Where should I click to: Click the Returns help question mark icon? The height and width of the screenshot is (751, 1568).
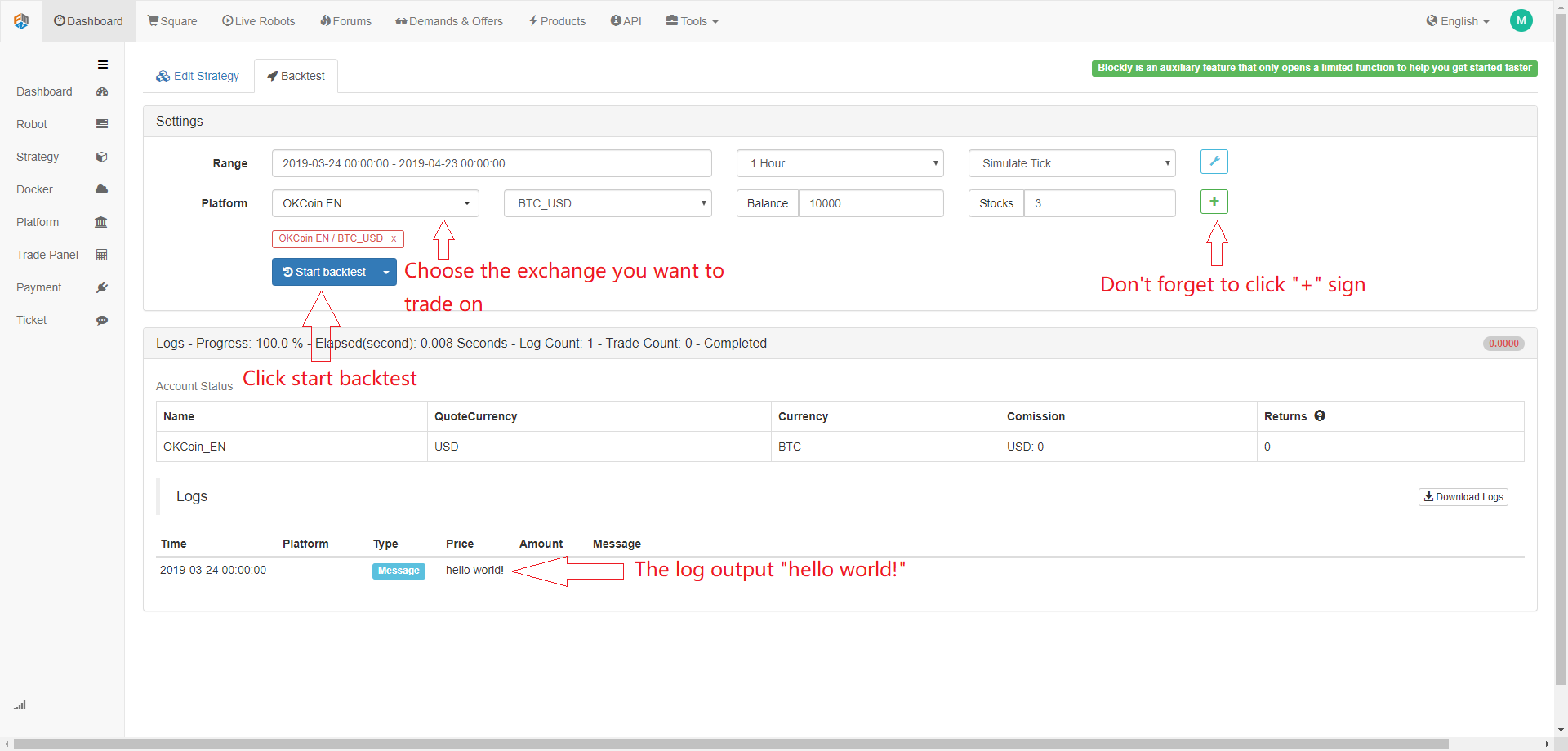pos(1320,416)
